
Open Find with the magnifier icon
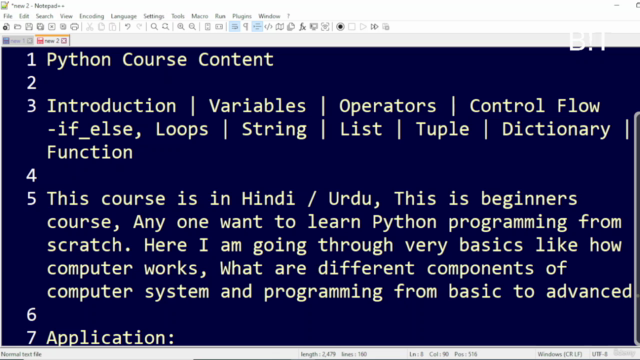154,27
